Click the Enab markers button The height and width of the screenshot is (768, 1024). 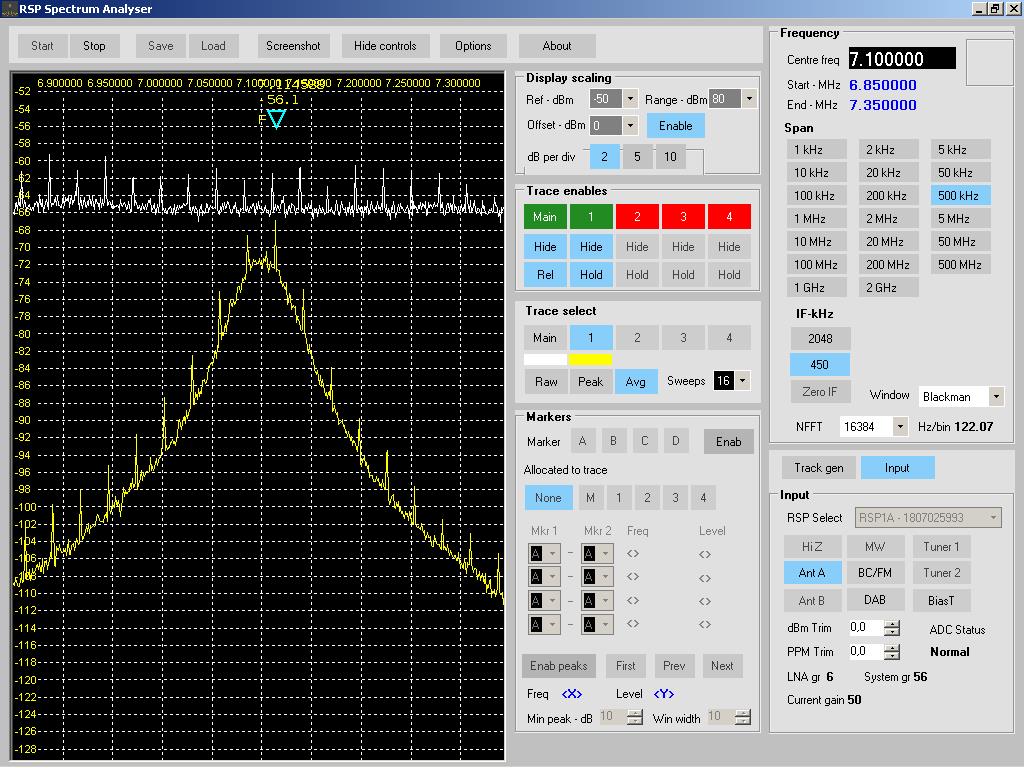point(728,442)
